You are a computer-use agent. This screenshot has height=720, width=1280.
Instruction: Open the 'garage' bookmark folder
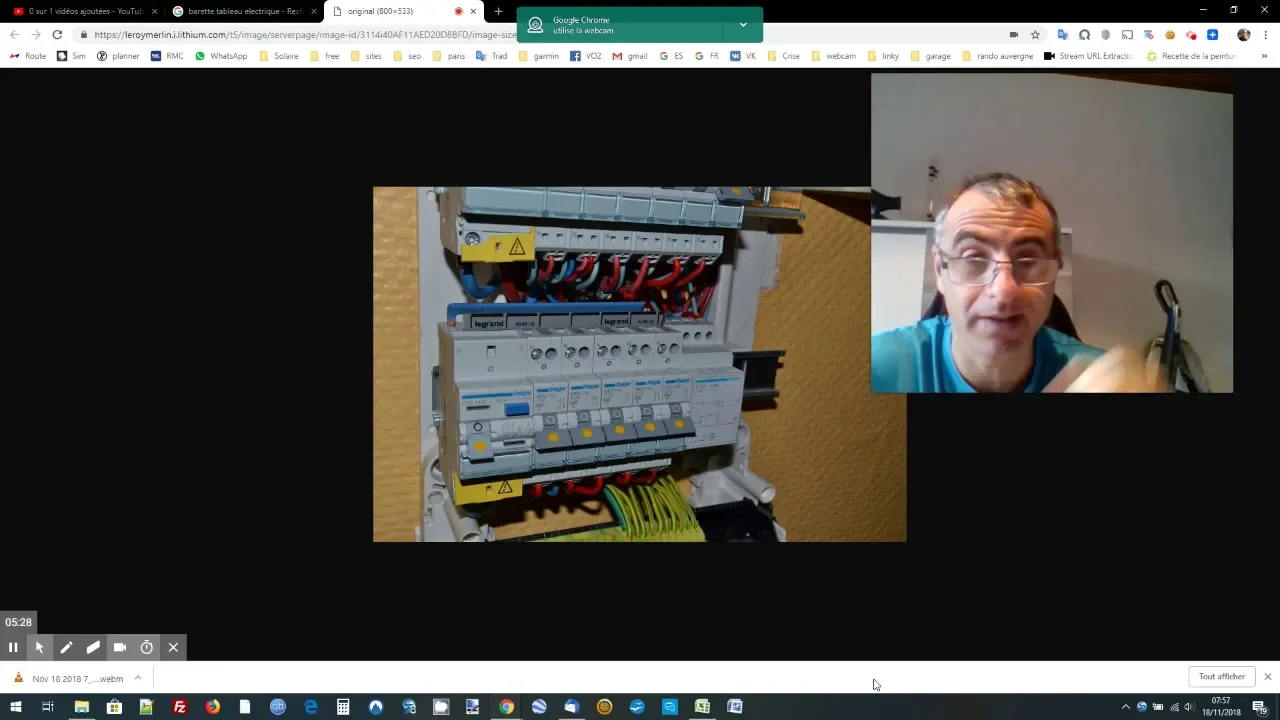click(930, 56)
